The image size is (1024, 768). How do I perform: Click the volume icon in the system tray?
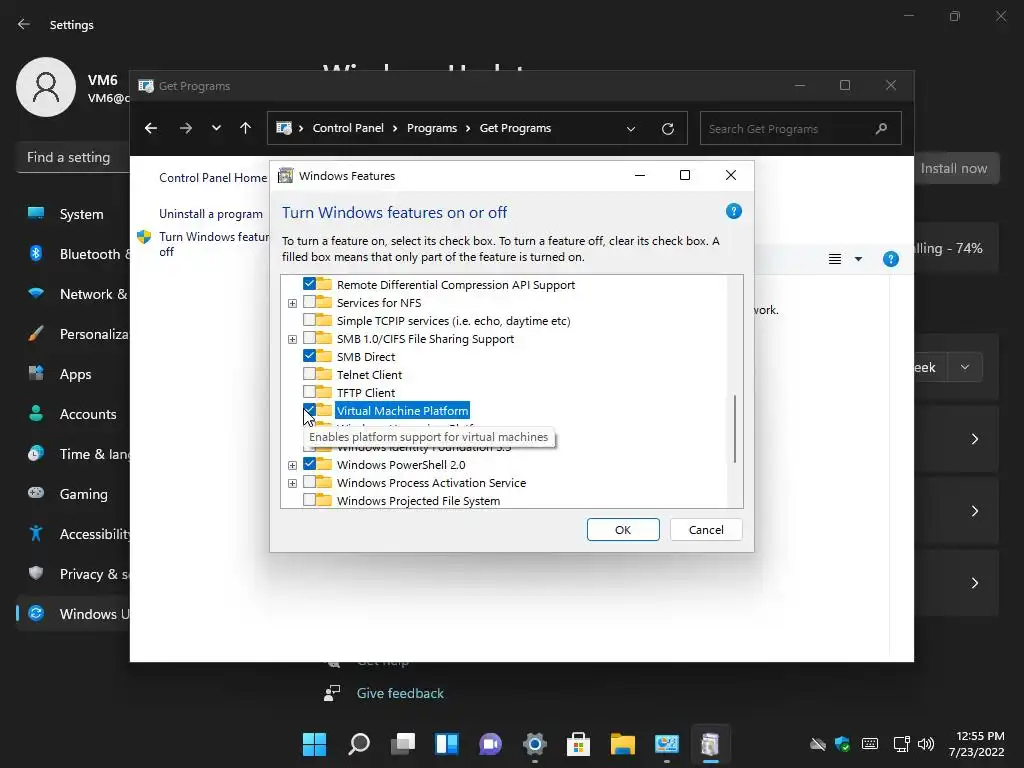925,744
